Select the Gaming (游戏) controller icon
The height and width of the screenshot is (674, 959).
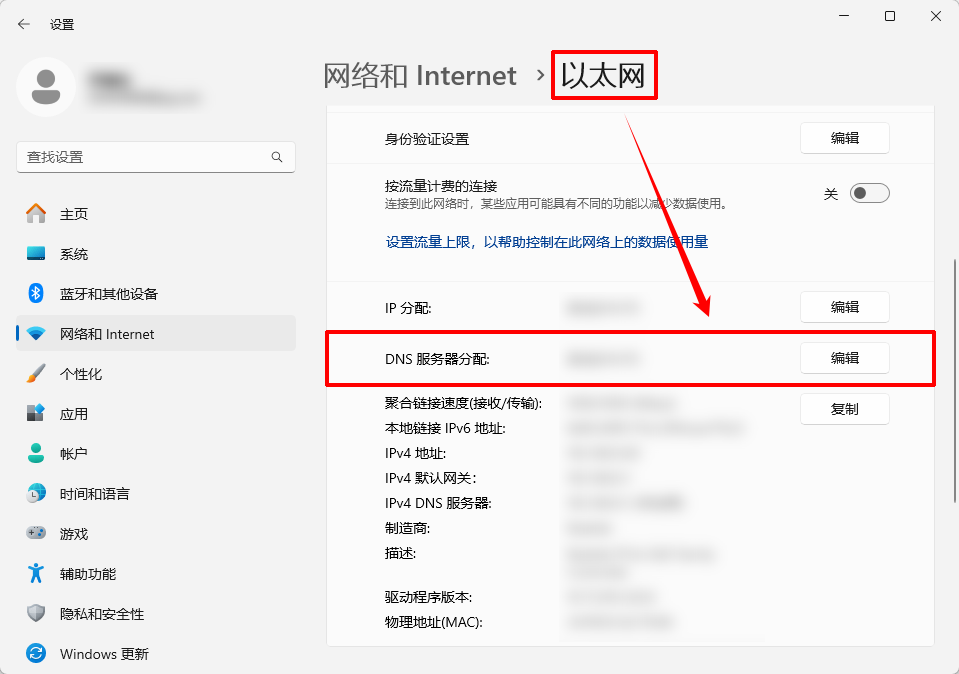36,533
